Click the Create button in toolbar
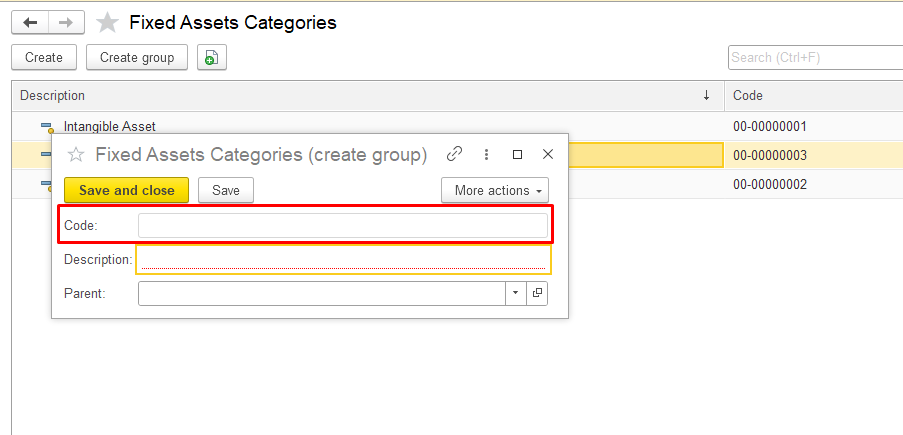 (44, 58)
